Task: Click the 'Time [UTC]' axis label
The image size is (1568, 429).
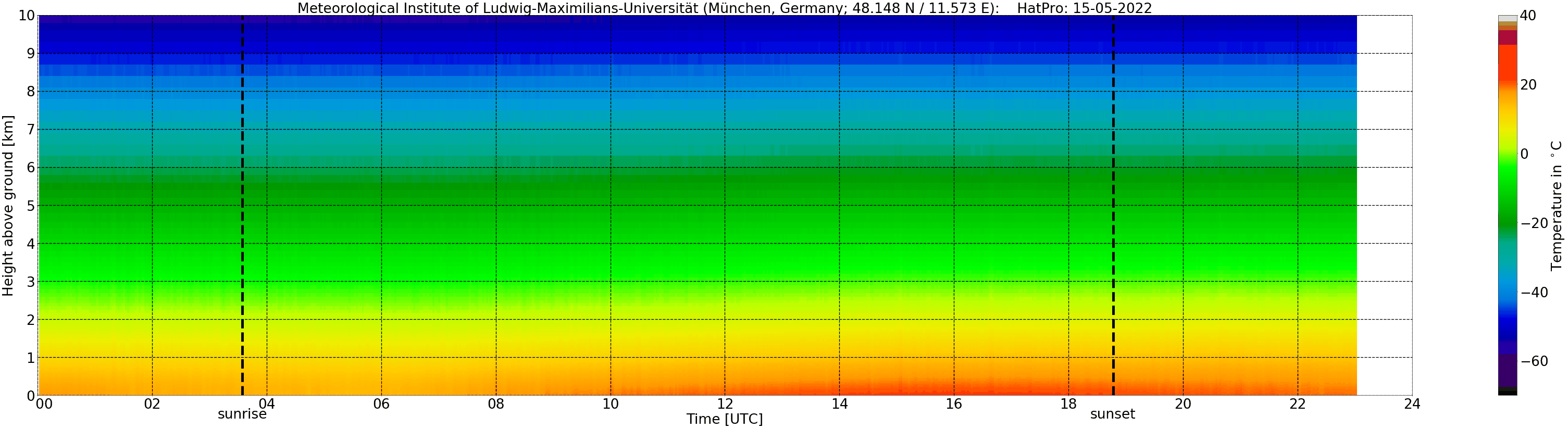Action: click(x=724, y=419)
